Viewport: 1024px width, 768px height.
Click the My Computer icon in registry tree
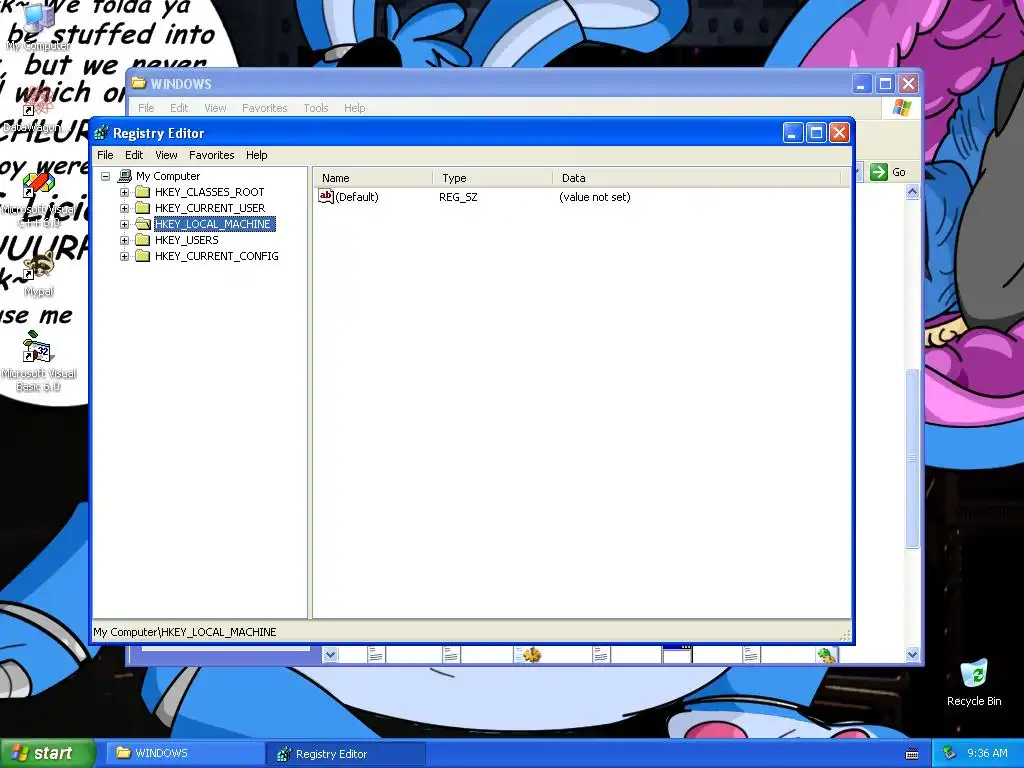pos(125,176)
